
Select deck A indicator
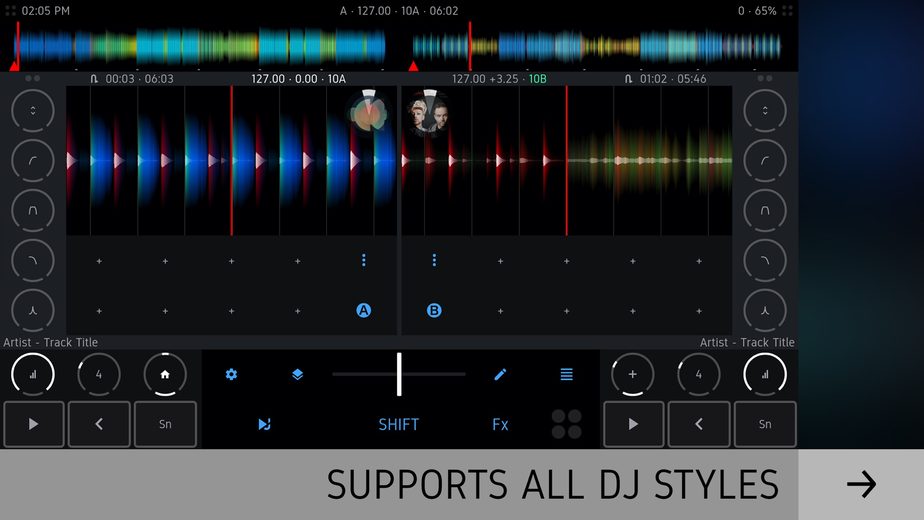coord(364,310)
